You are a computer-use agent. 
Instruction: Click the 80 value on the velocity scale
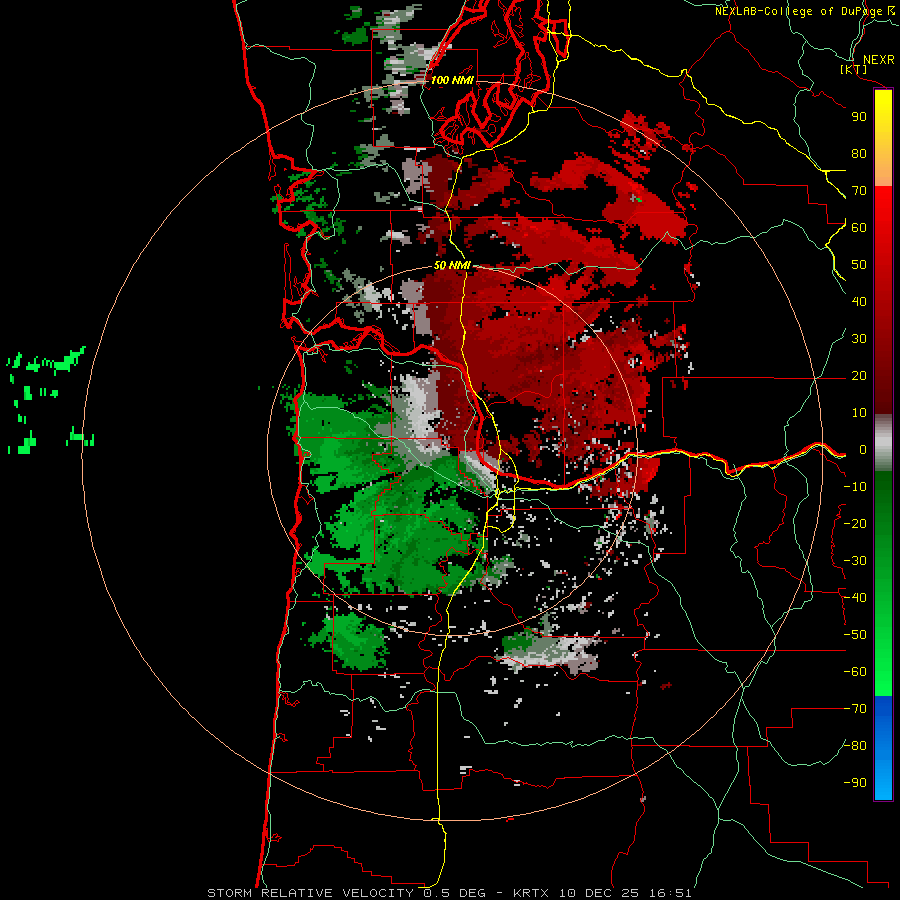[x=859, y=153]
